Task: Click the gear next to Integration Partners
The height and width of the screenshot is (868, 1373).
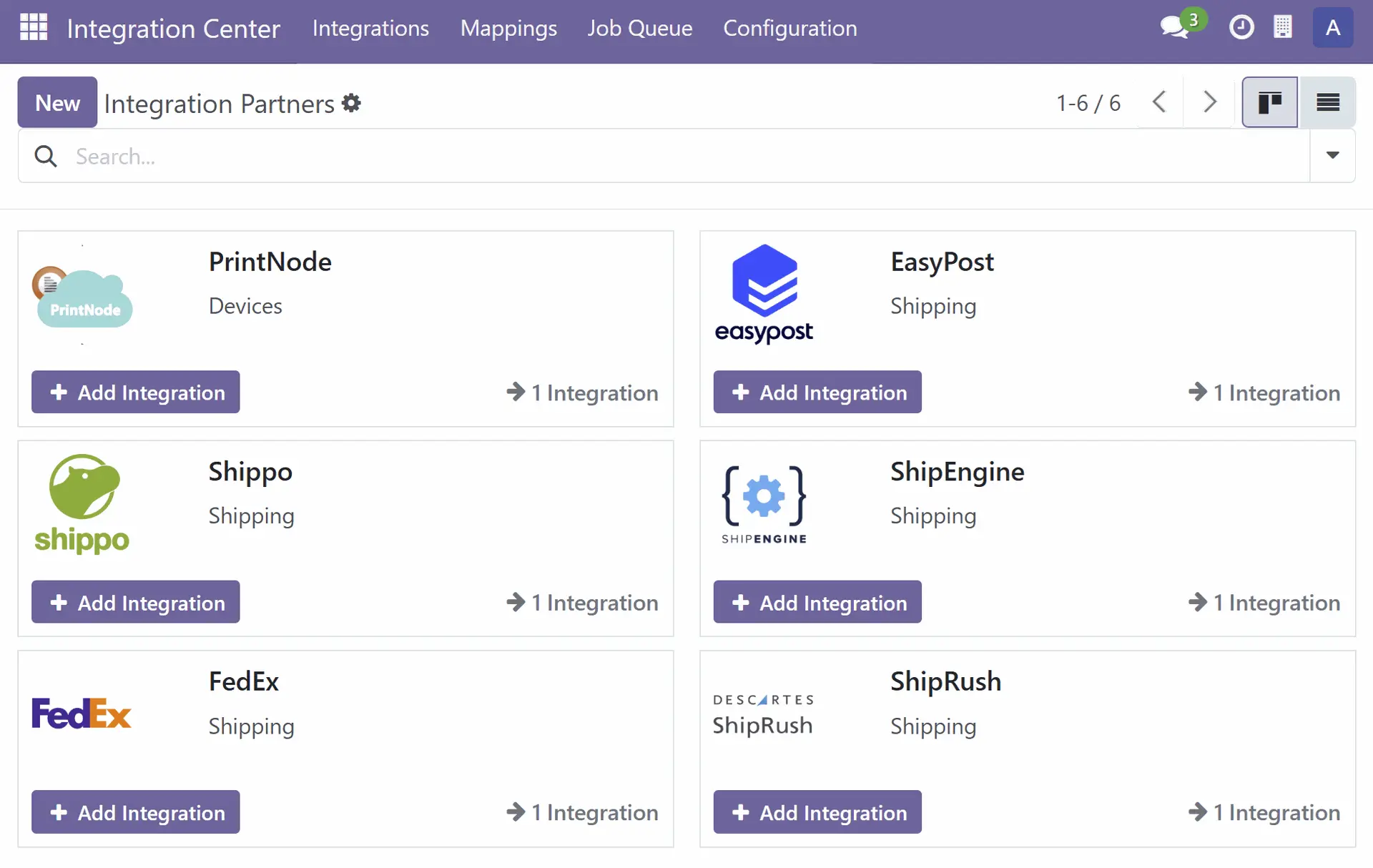Action: [x=351, y=103]
